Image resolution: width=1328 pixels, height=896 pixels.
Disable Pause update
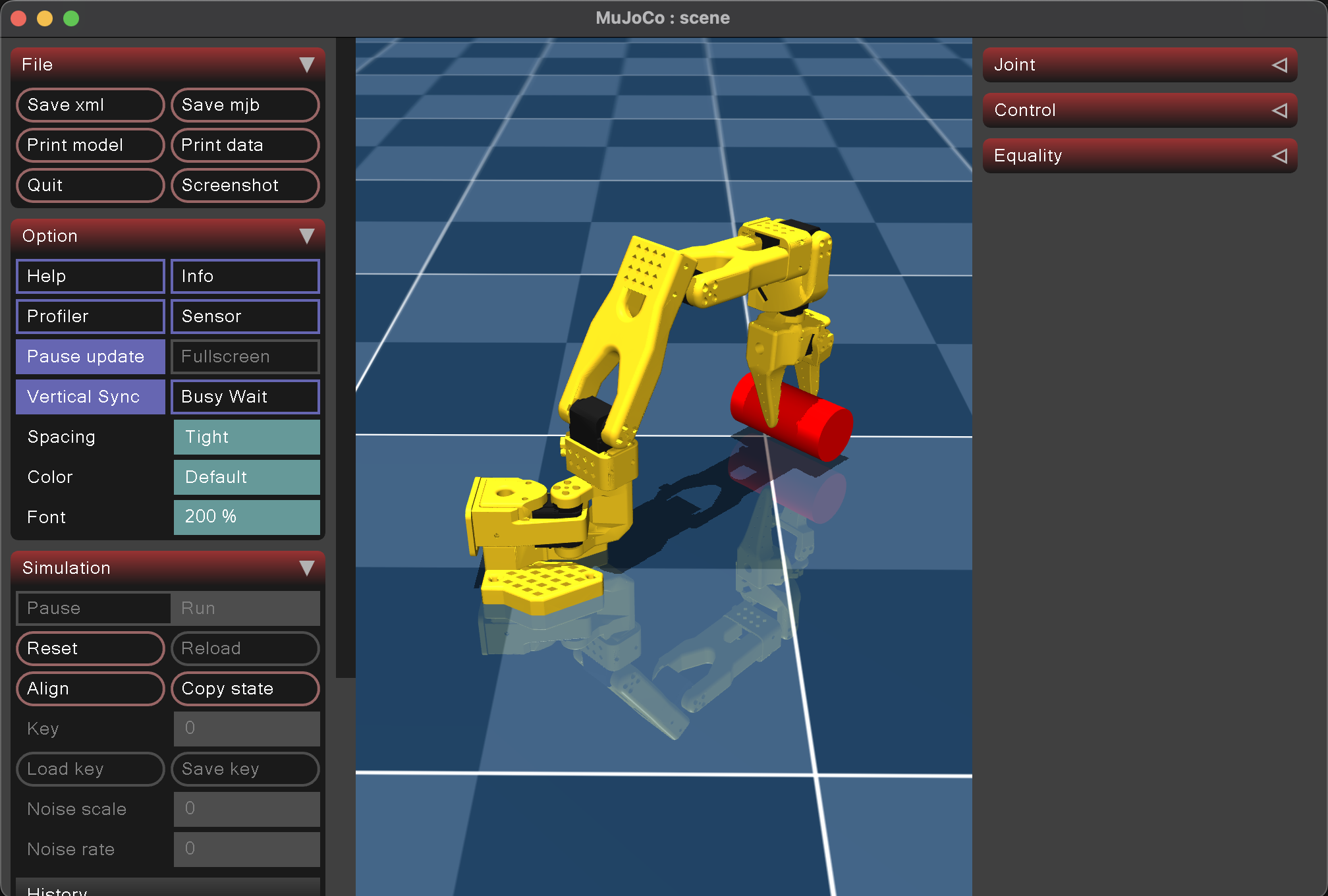click(90, 356)
